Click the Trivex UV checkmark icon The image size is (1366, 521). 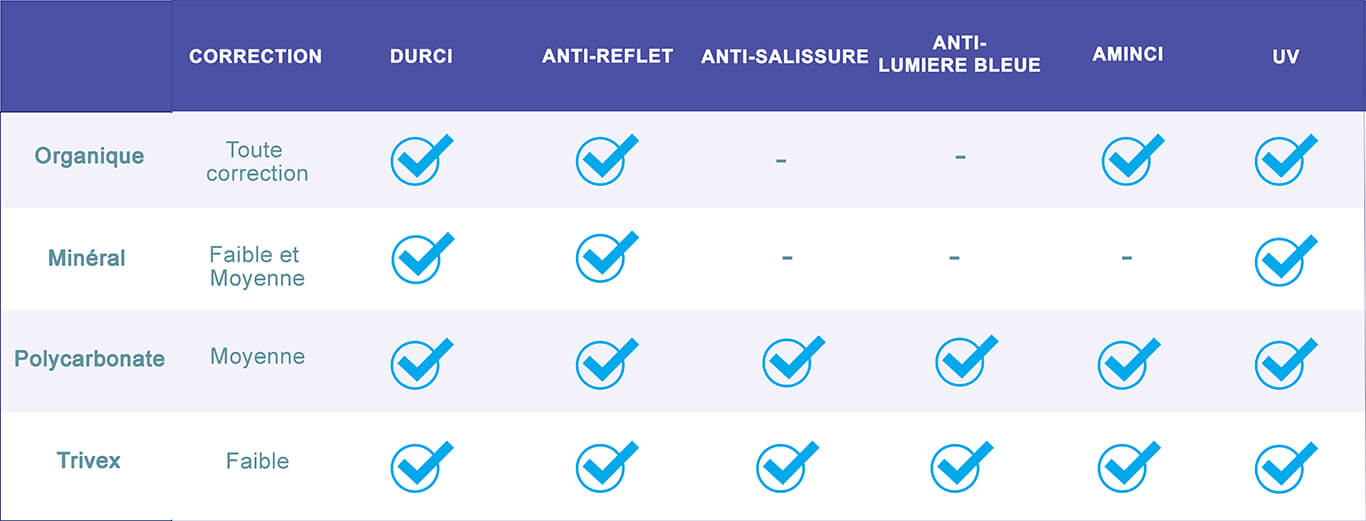tap(1286, 467)
